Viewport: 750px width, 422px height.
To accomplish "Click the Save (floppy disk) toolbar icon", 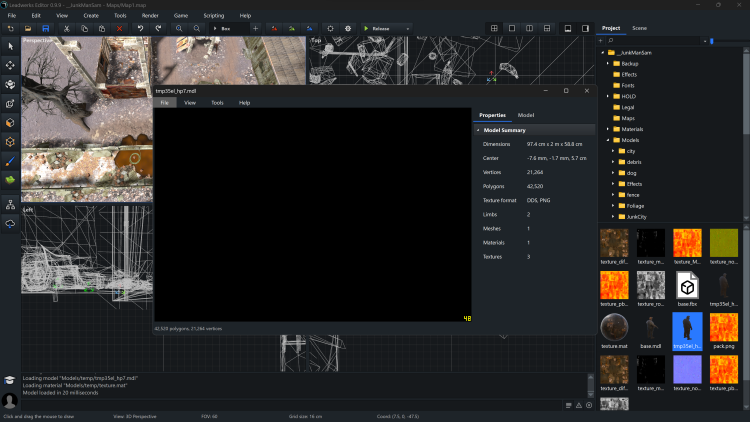I will point(46,28).
